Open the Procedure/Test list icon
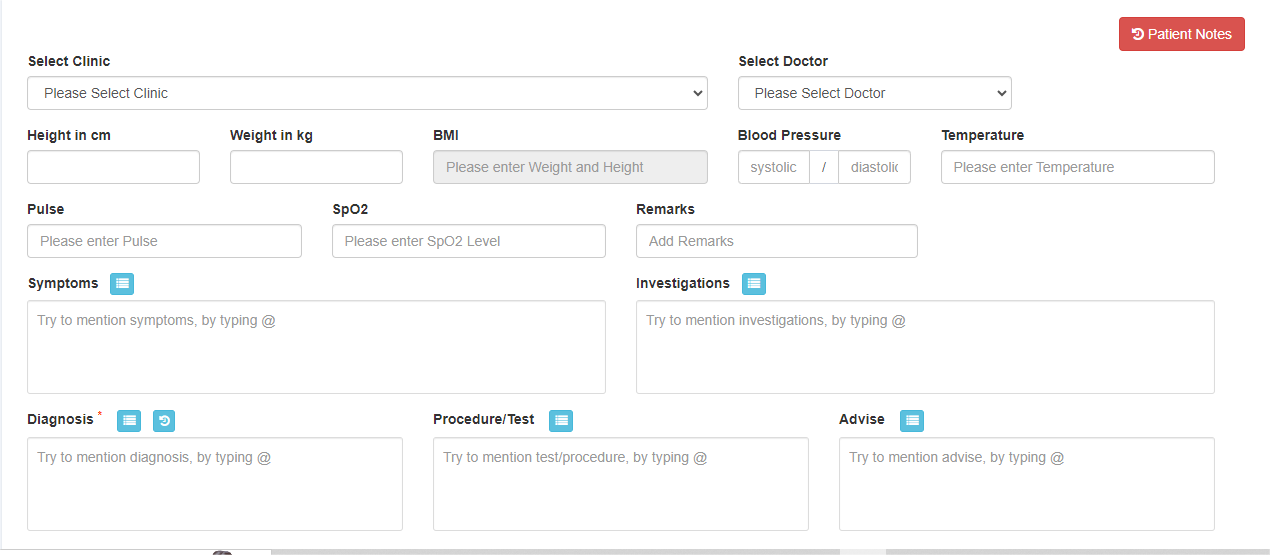The width and height of the screenshot is (1270, 555). tap(561, 421)
